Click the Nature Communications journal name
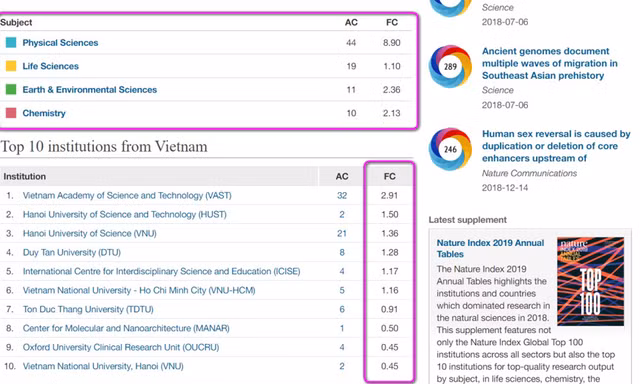 pyautogui.click(x=529, y=173)
